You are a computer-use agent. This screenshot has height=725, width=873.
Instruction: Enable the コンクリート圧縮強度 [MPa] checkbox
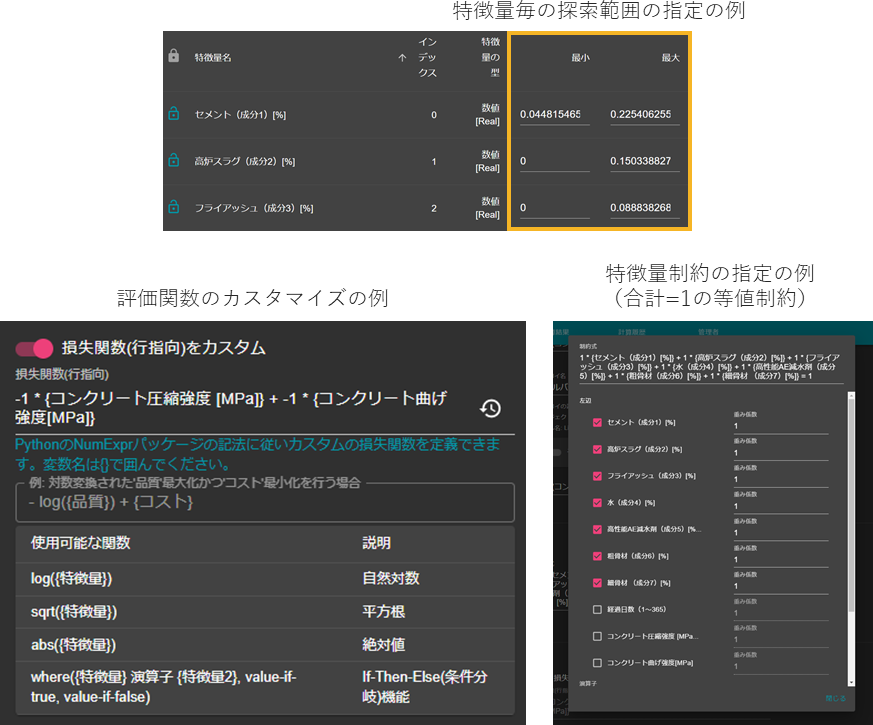tap(597, 636)
